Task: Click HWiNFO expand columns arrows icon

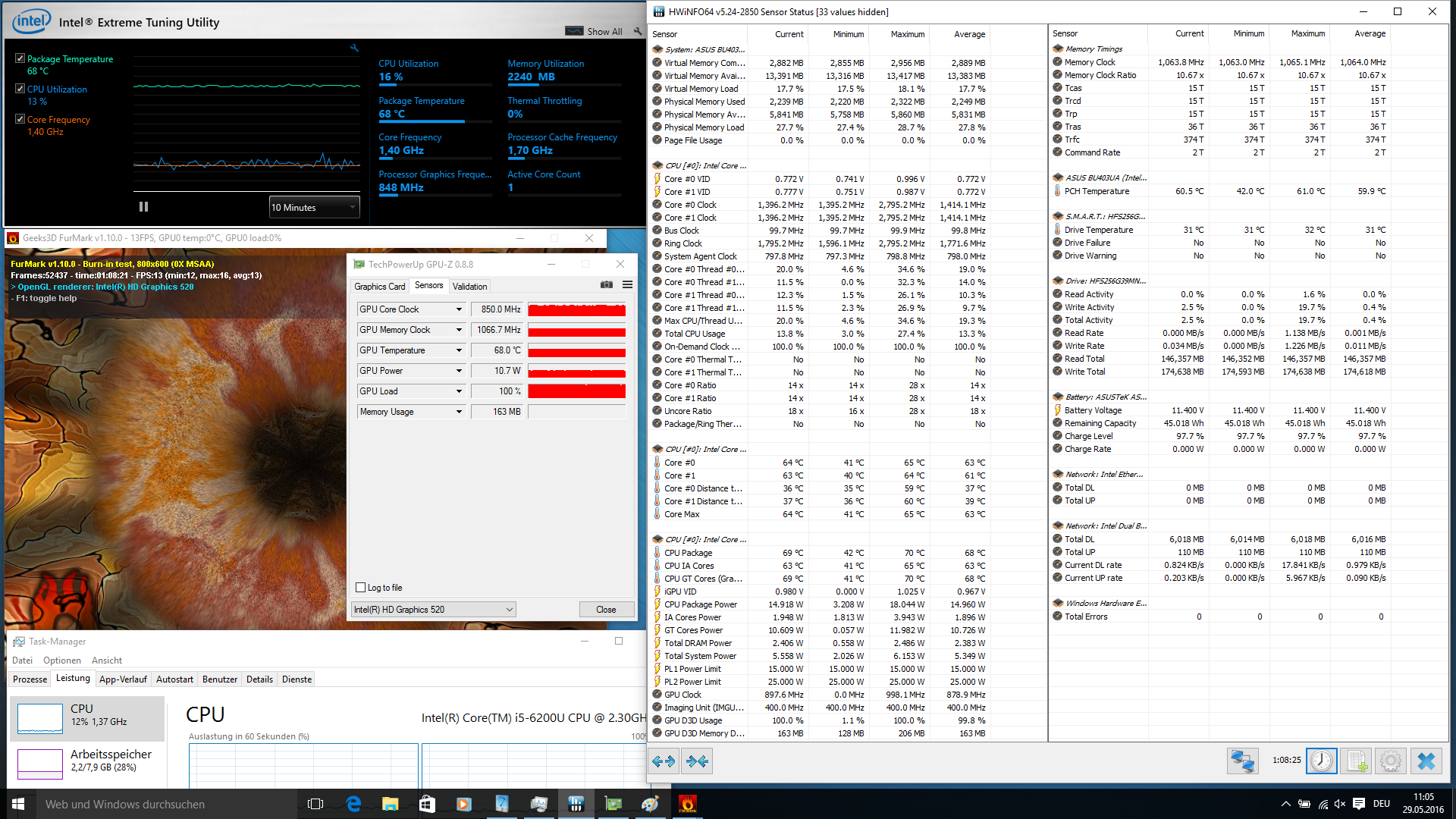Action: (x=664, y=761)
